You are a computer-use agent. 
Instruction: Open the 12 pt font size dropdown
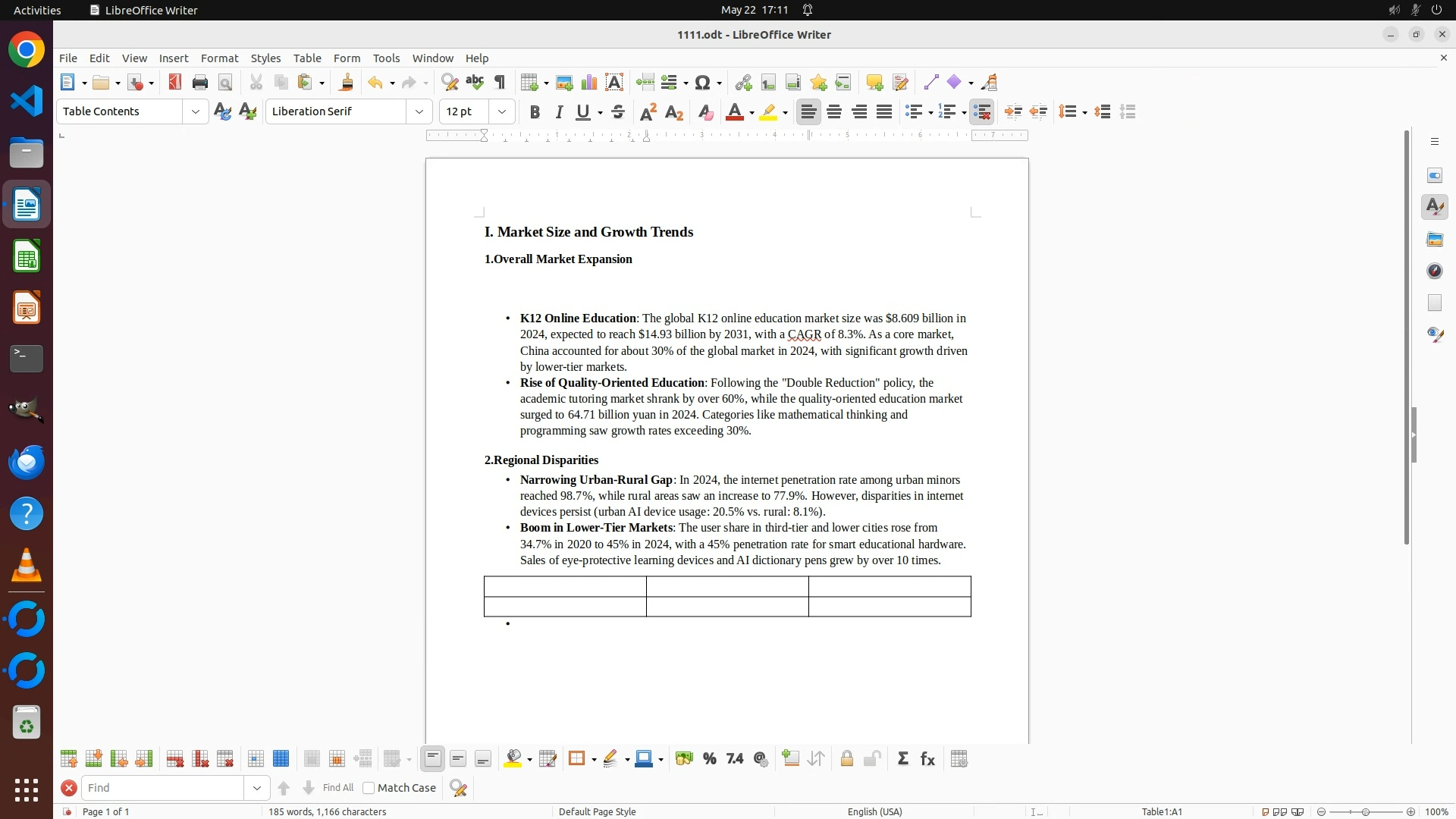pos(502,111)
